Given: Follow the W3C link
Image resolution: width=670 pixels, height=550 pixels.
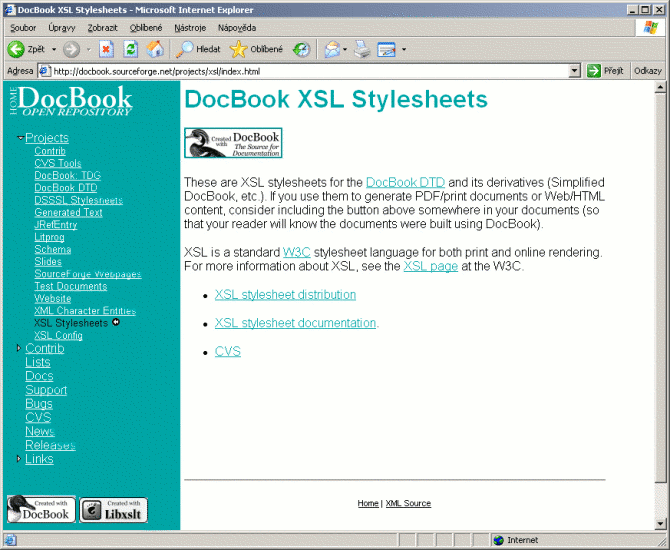Looking at the screenshot, I should (x=297, y=252).
